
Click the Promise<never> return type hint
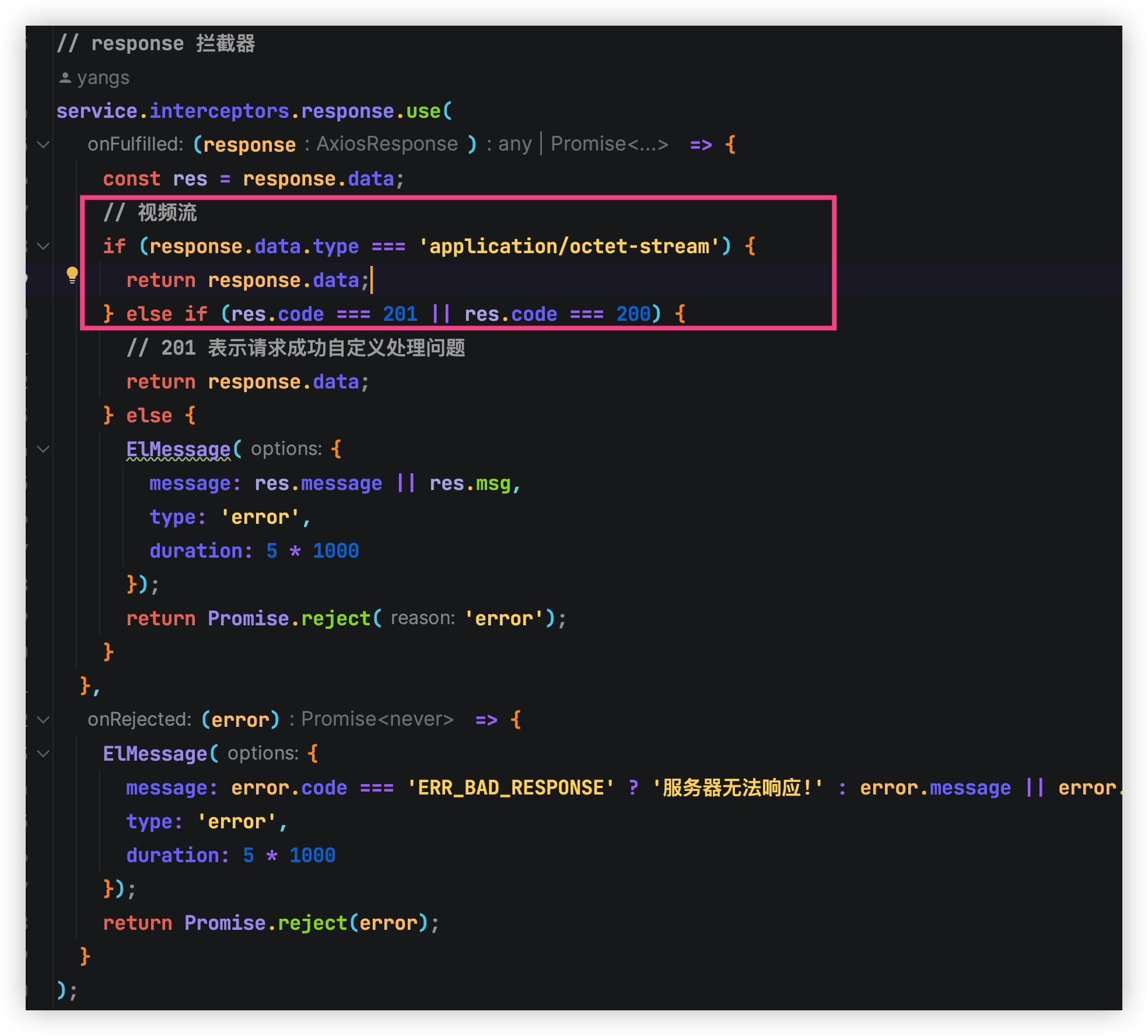(x=377, y=719)
